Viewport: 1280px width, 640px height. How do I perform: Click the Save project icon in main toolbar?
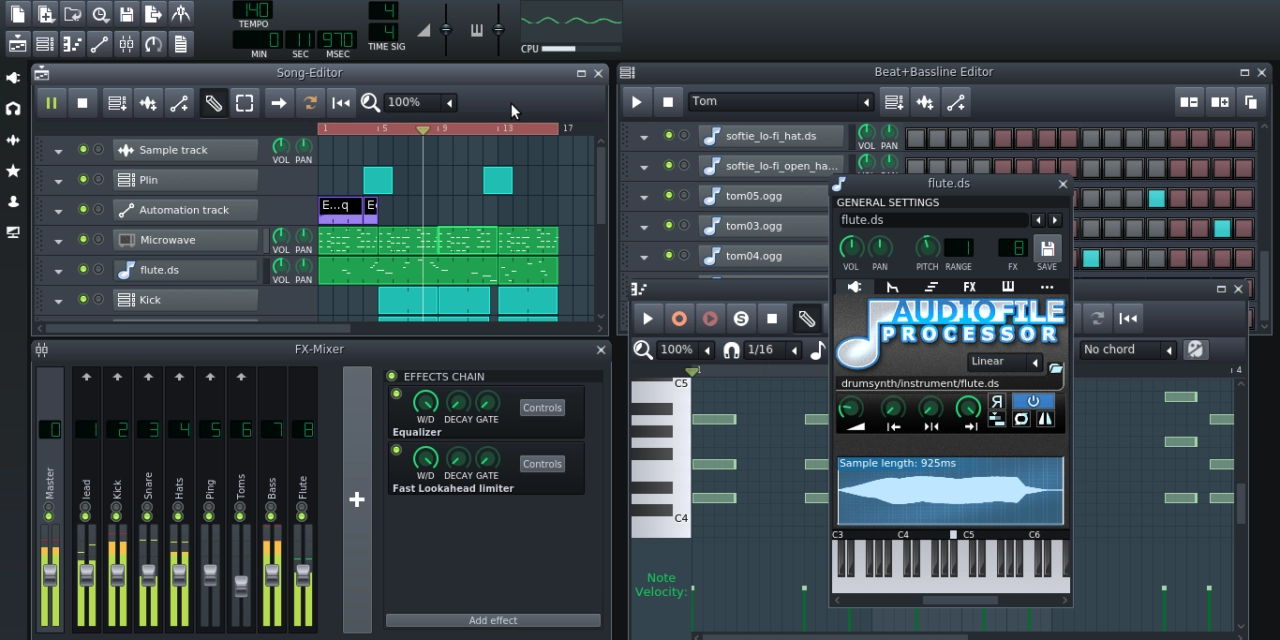pos(126,14)
